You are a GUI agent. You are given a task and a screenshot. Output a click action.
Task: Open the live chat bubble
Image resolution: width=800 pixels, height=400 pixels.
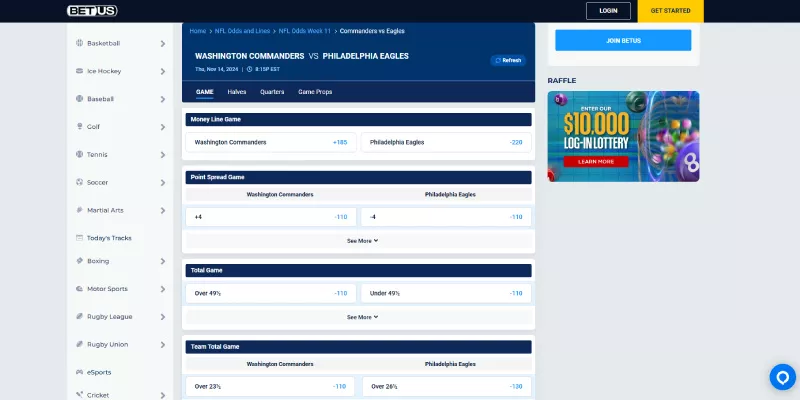[x=783, y=377]
